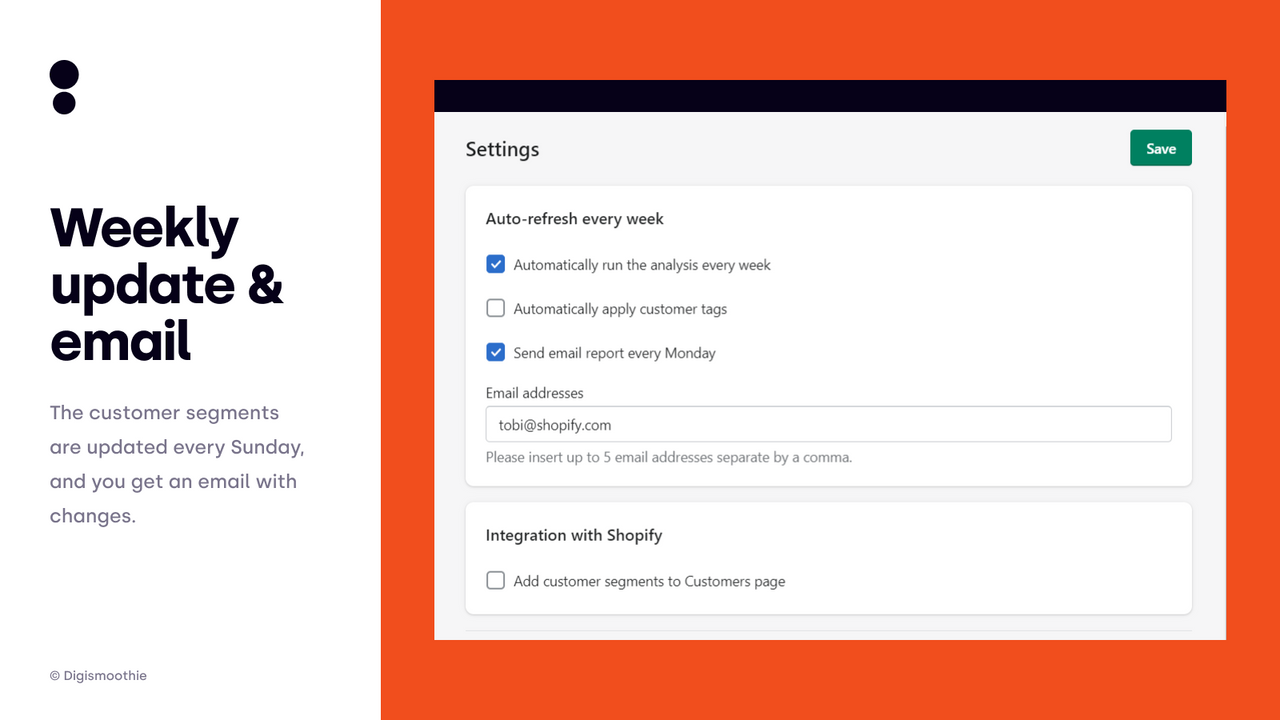Select the Settings page title
Screen dimensions: 1280x720
502,149
